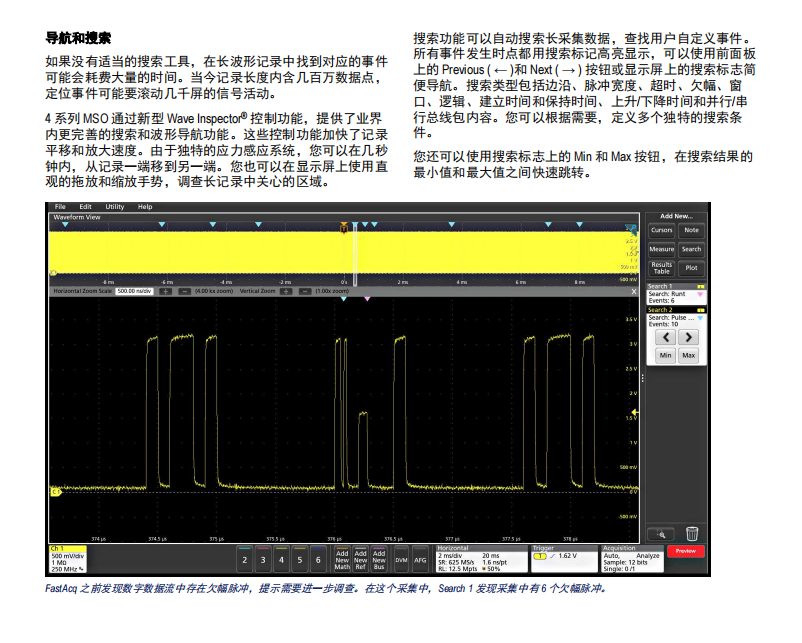The image size is (802, 643).
Task: Click the trash can delete icon
Action: click(x=692, y=534)
